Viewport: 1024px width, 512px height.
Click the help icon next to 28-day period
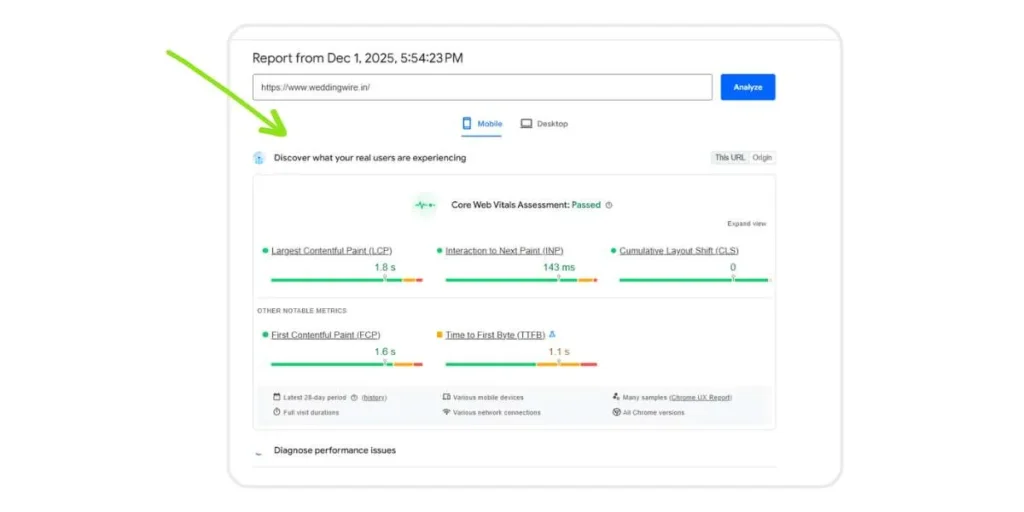point(354,397)
